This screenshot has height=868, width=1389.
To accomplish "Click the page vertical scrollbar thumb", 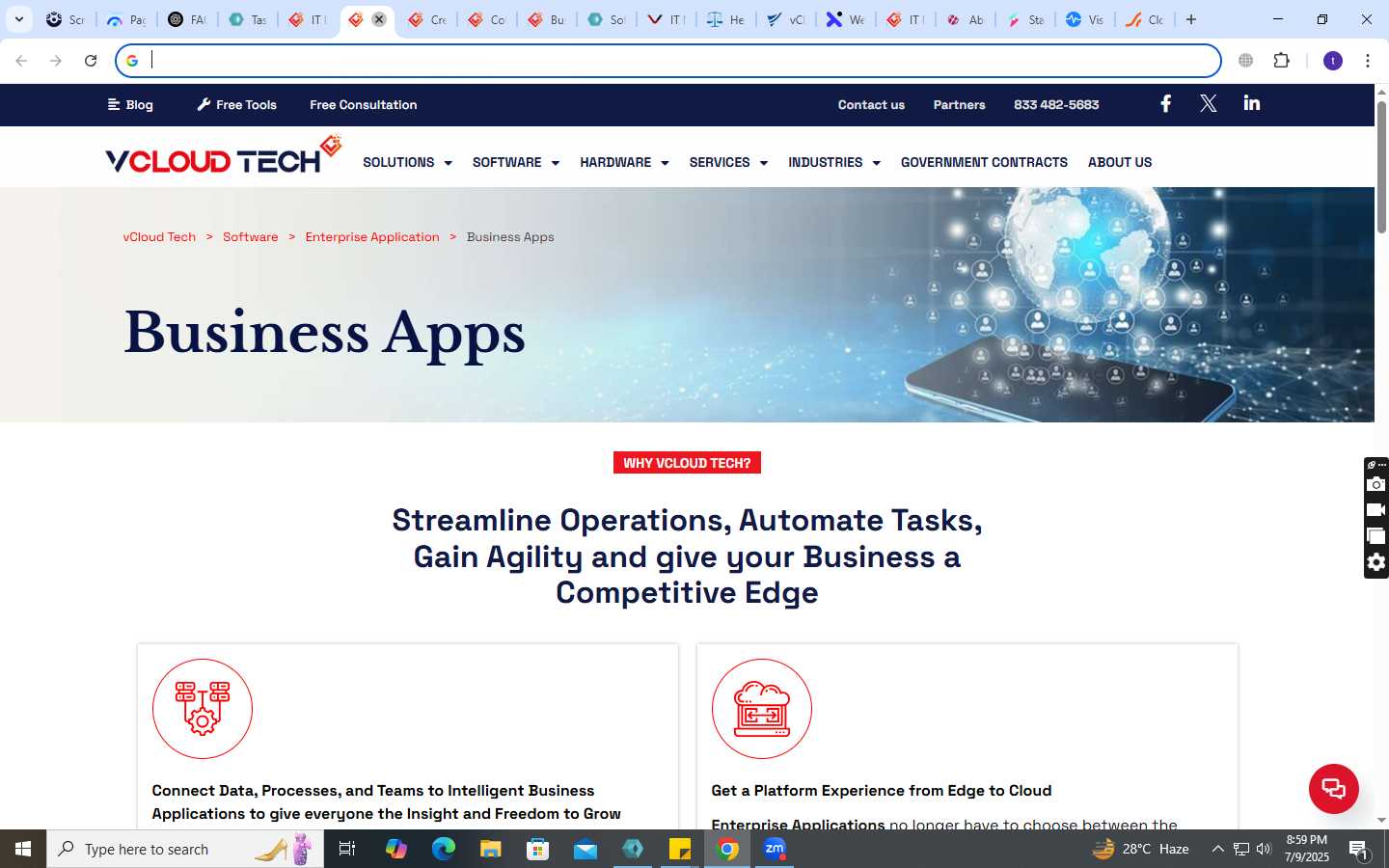I will (1381, 166).
